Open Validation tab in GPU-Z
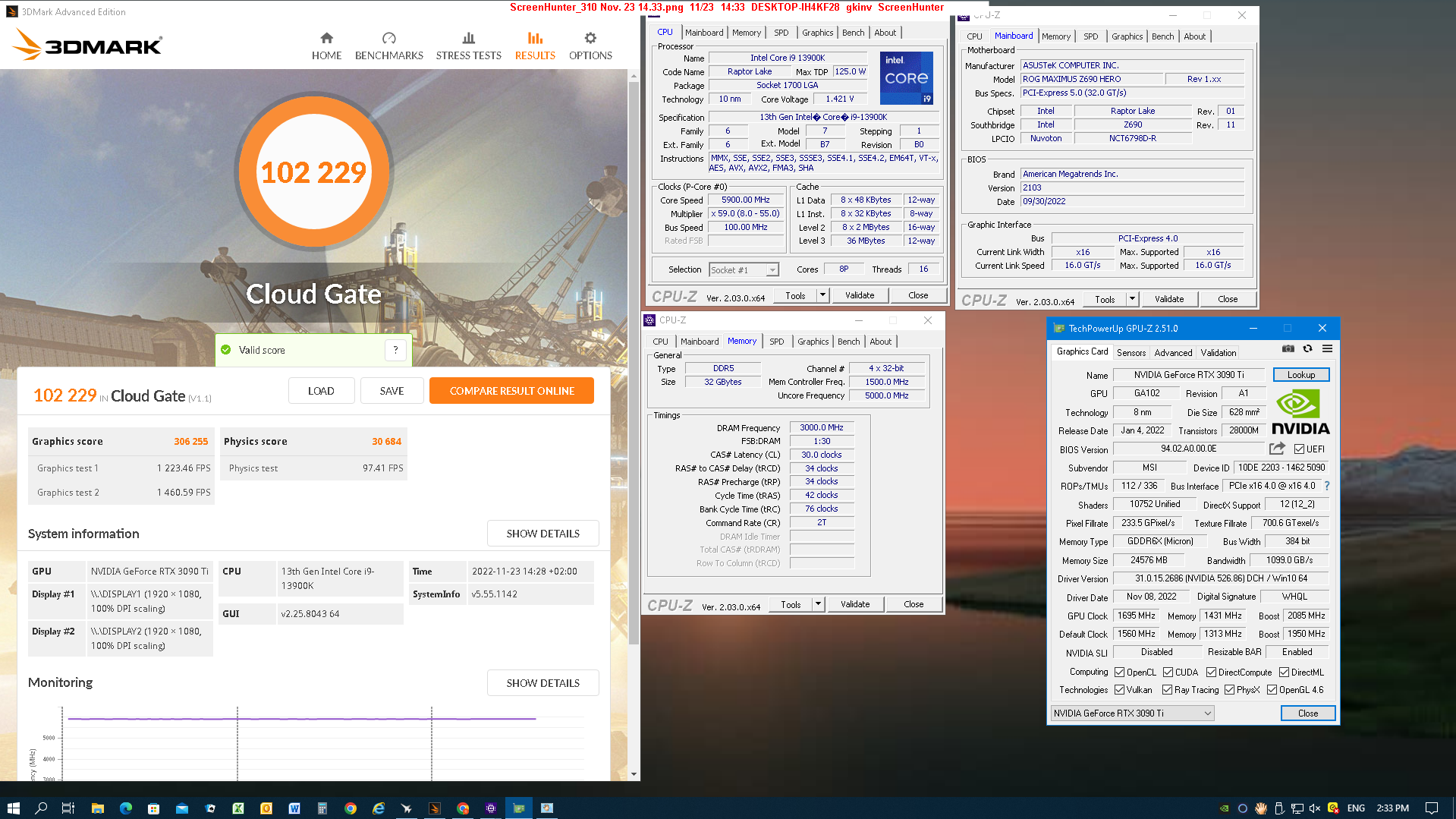The height and width of the screenshot is (819, 1456). 1218,352
